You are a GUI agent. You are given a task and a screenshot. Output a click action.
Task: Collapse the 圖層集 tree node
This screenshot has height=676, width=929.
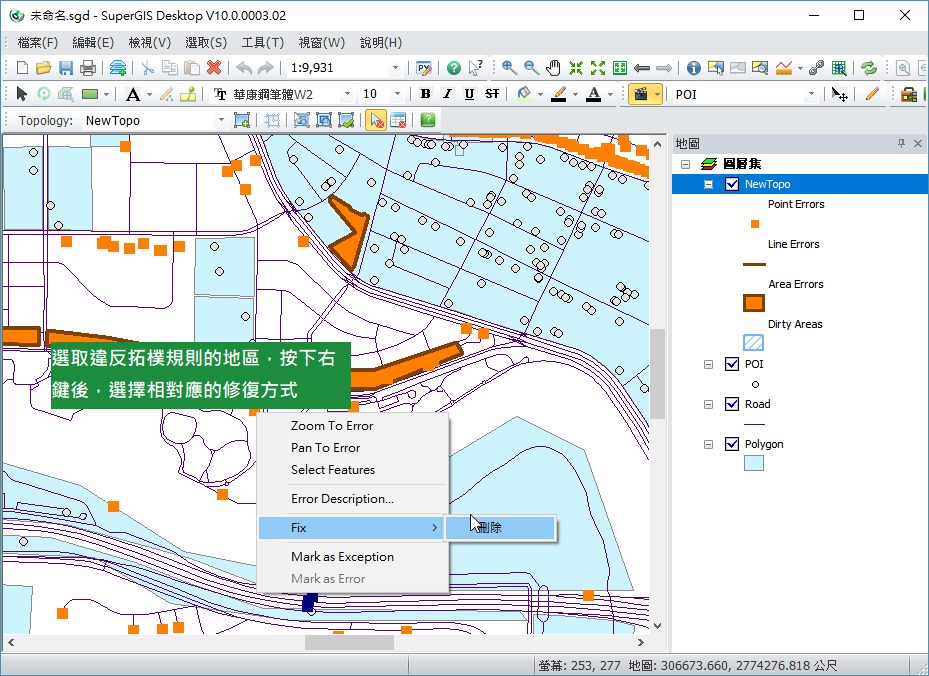click(x=685, y=164)
